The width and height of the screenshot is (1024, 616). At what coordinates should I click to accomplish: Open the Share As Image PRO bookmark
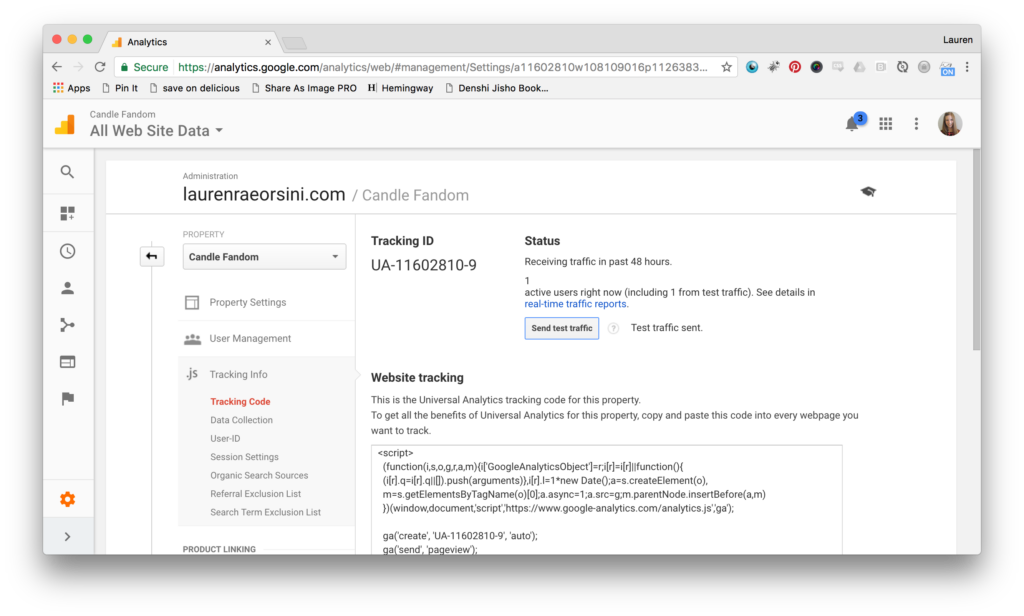(304, 88)
